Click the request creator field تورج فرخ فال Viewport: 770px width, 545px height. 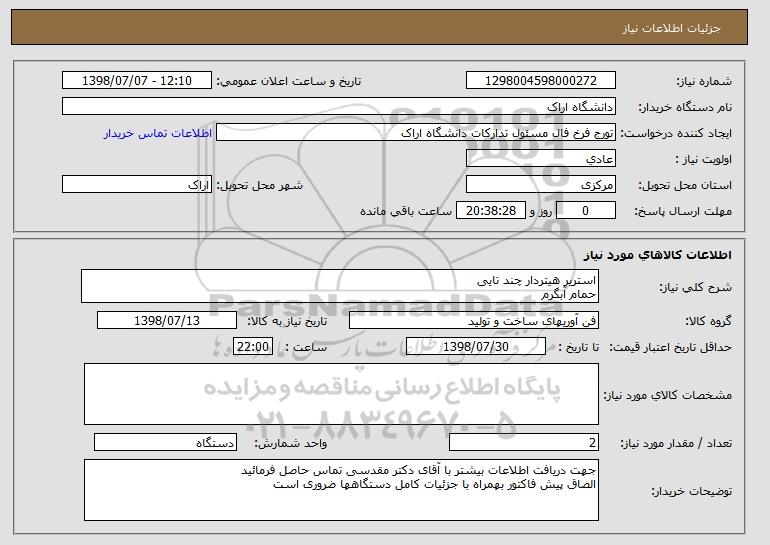(x=416, y=133)
